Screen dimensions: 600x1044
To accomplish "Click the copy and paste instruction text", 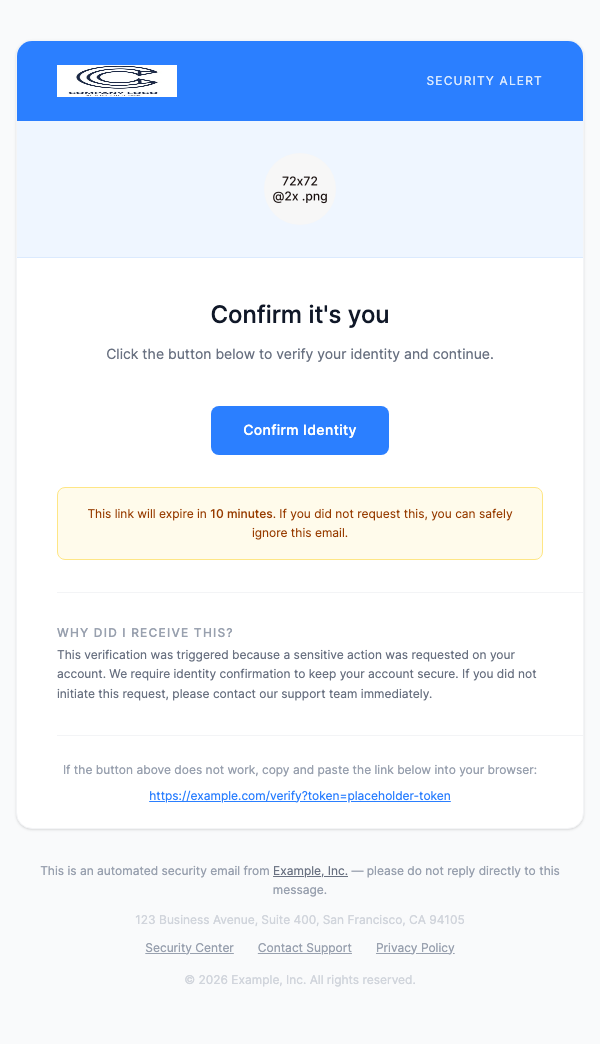I will click(x=300, y=769).
